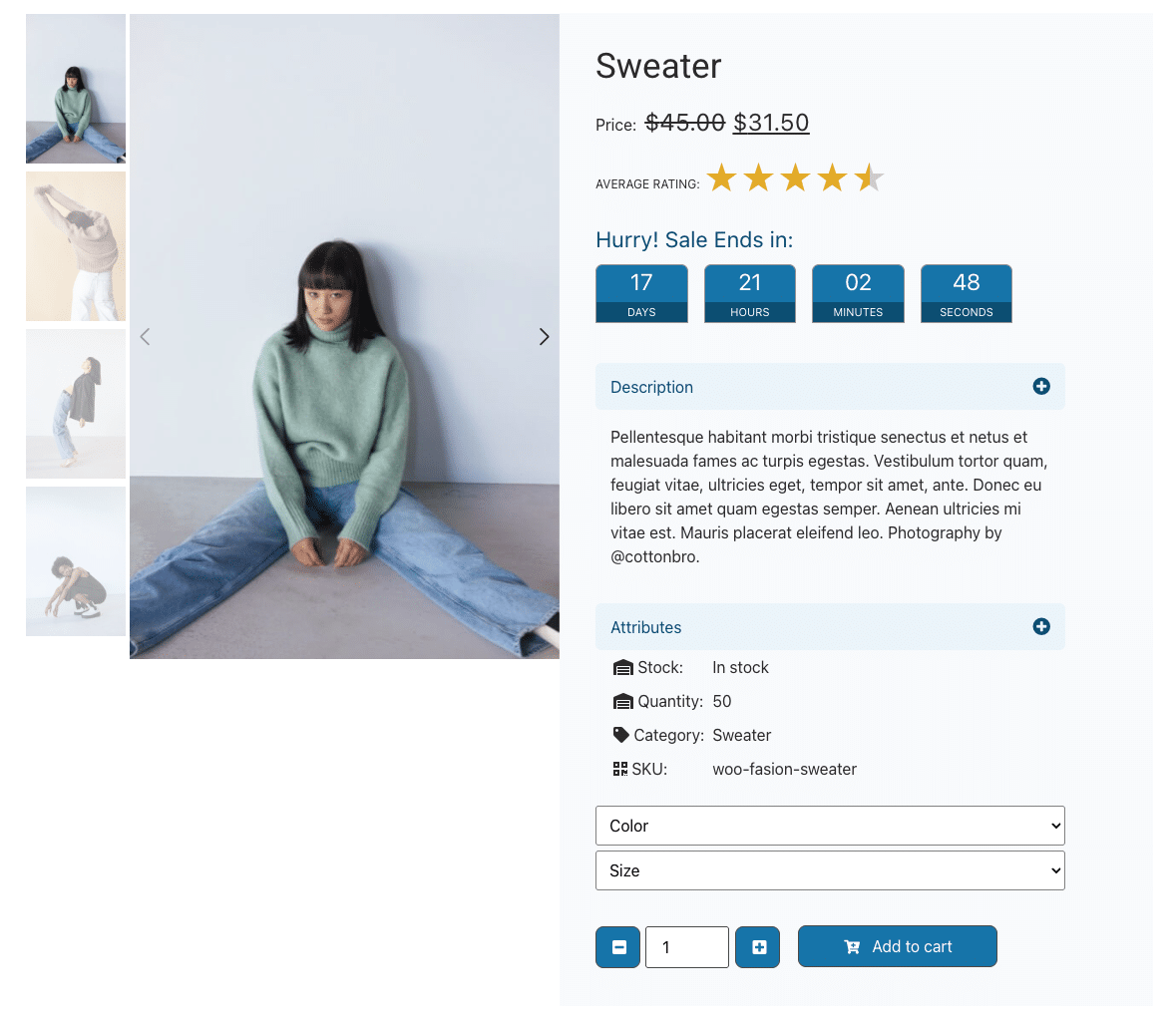The width and height of the screenshot is (1176, 1026).
Task: Select the crouching model thumbnail
Action: click(x=76, y=561)
